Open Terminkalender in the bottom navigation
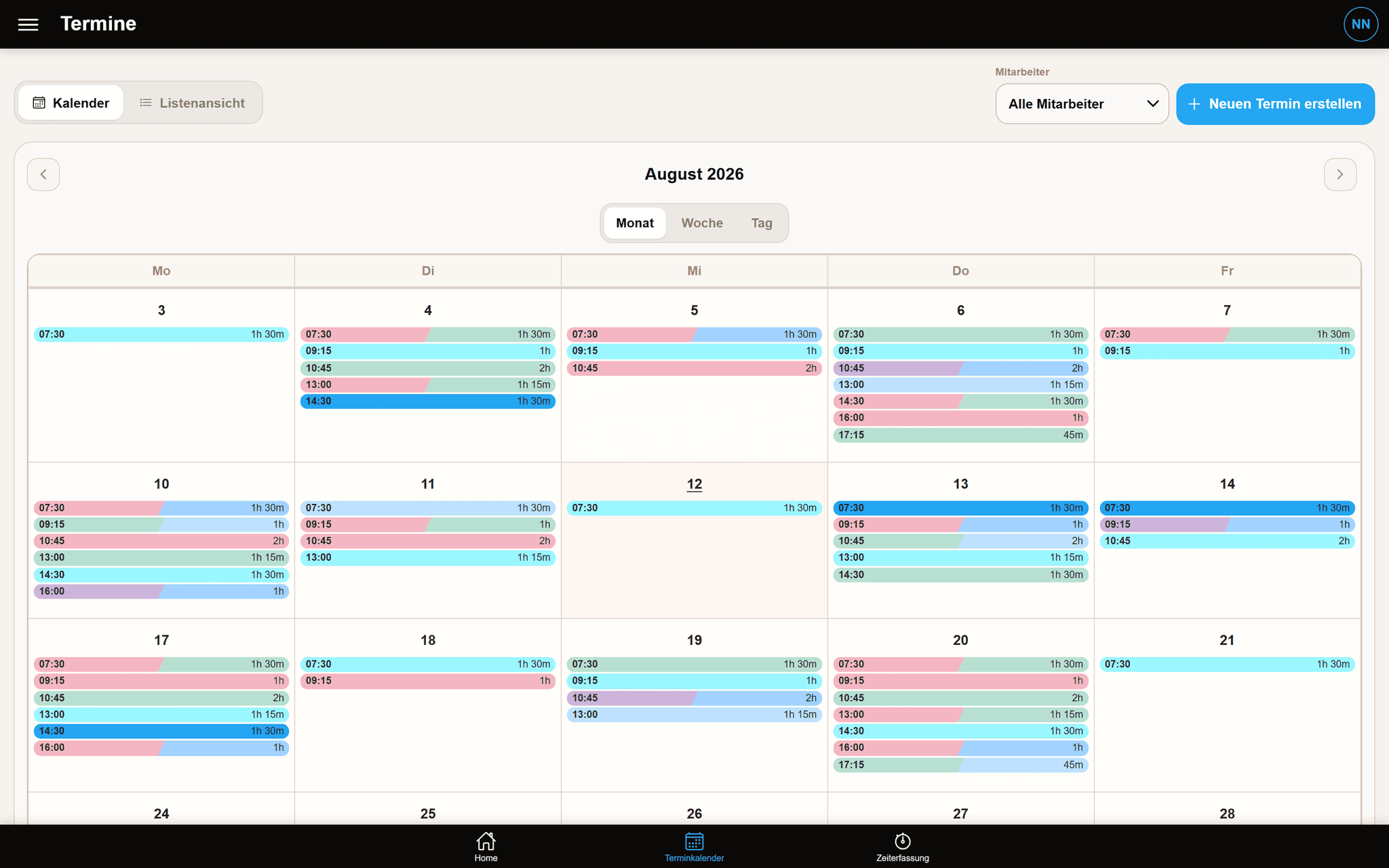The image size is (1389, 868). coord(694,846)
